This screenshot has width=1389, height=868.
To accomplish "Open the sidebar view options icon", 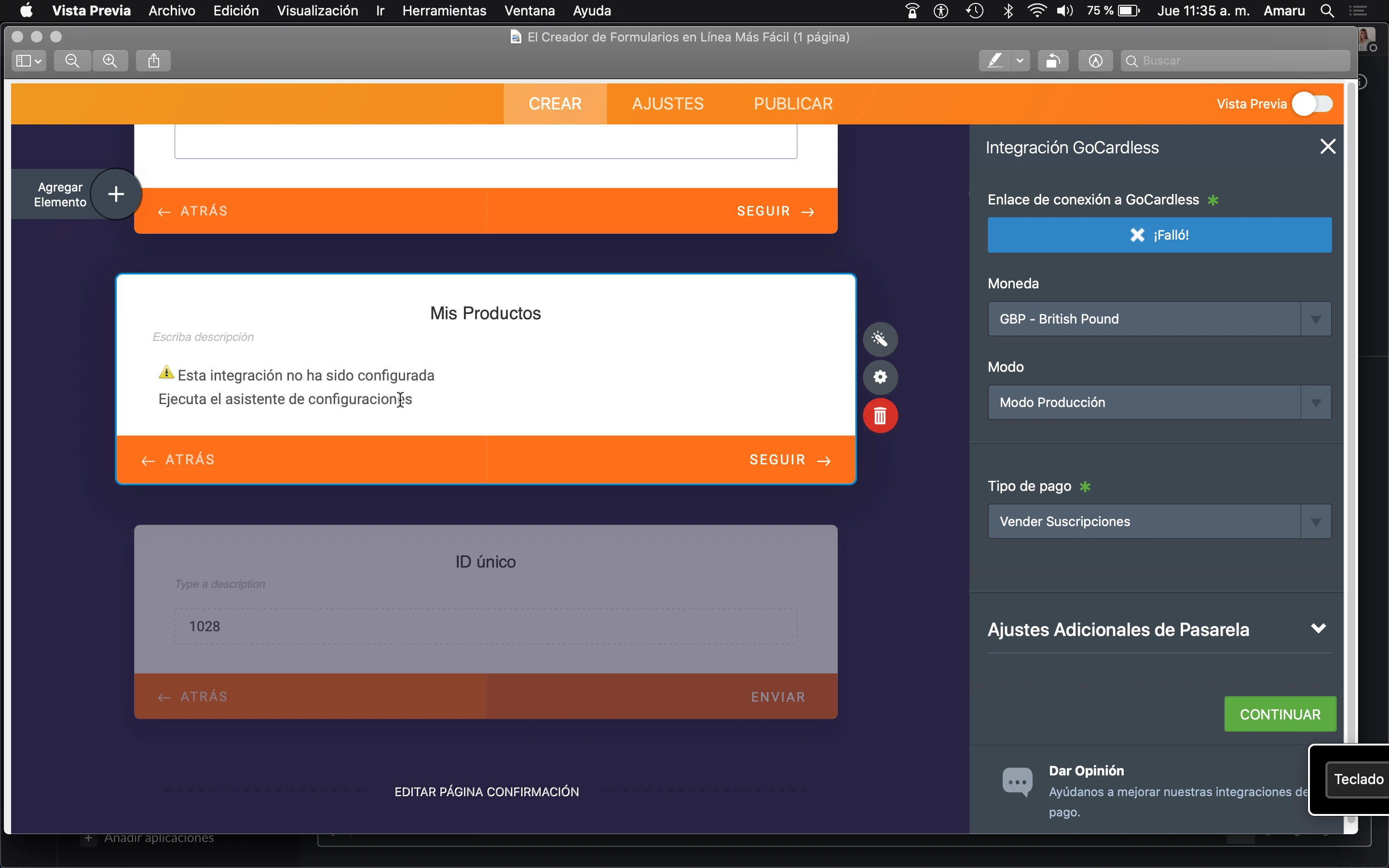I will 24,60.
